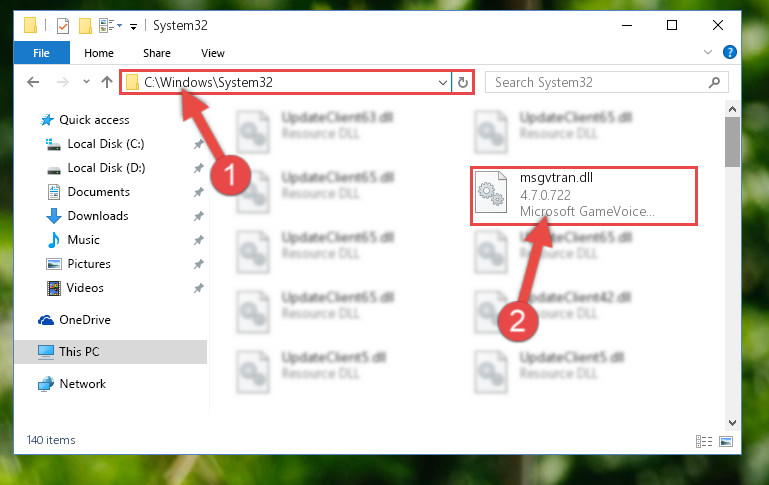Click the search magnifier icon
The height and width of the screenshot is (485, 769).
coord(714,82)
